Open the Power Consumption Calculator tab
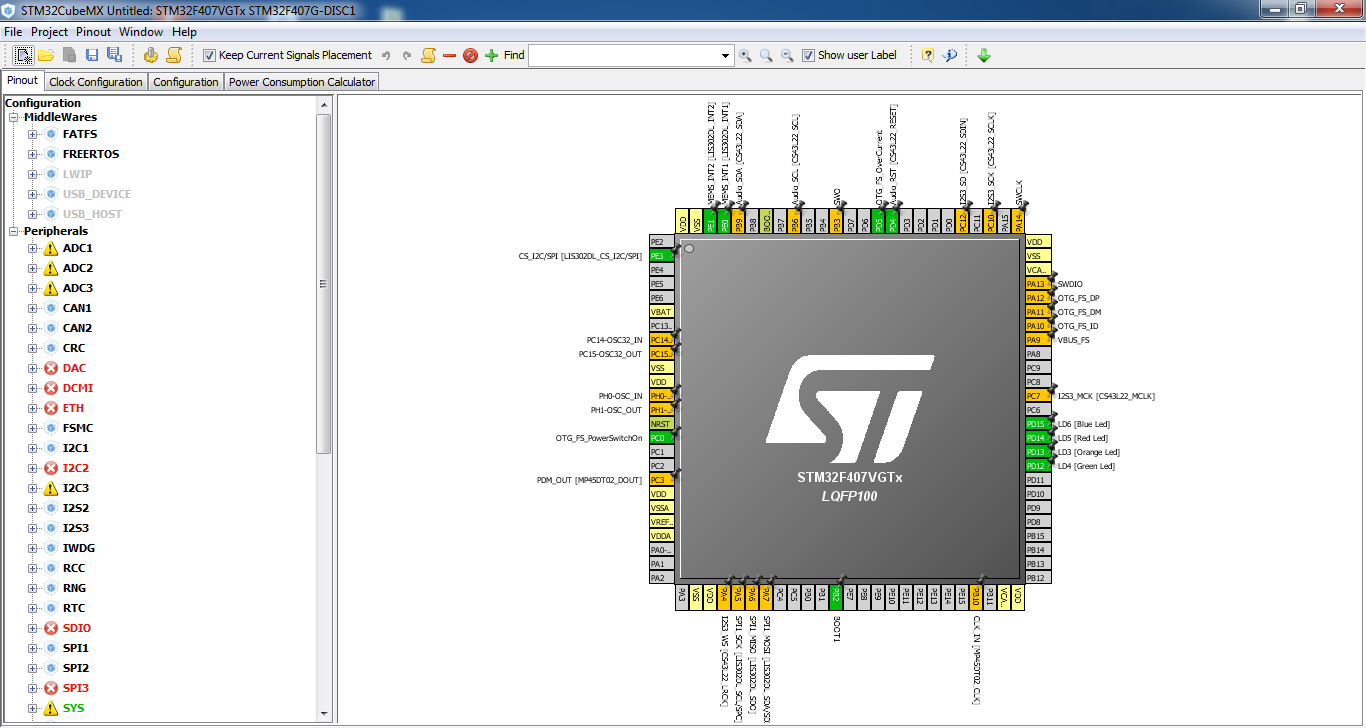The width and height of the screenshot is (1366, 728). [300, 81]
